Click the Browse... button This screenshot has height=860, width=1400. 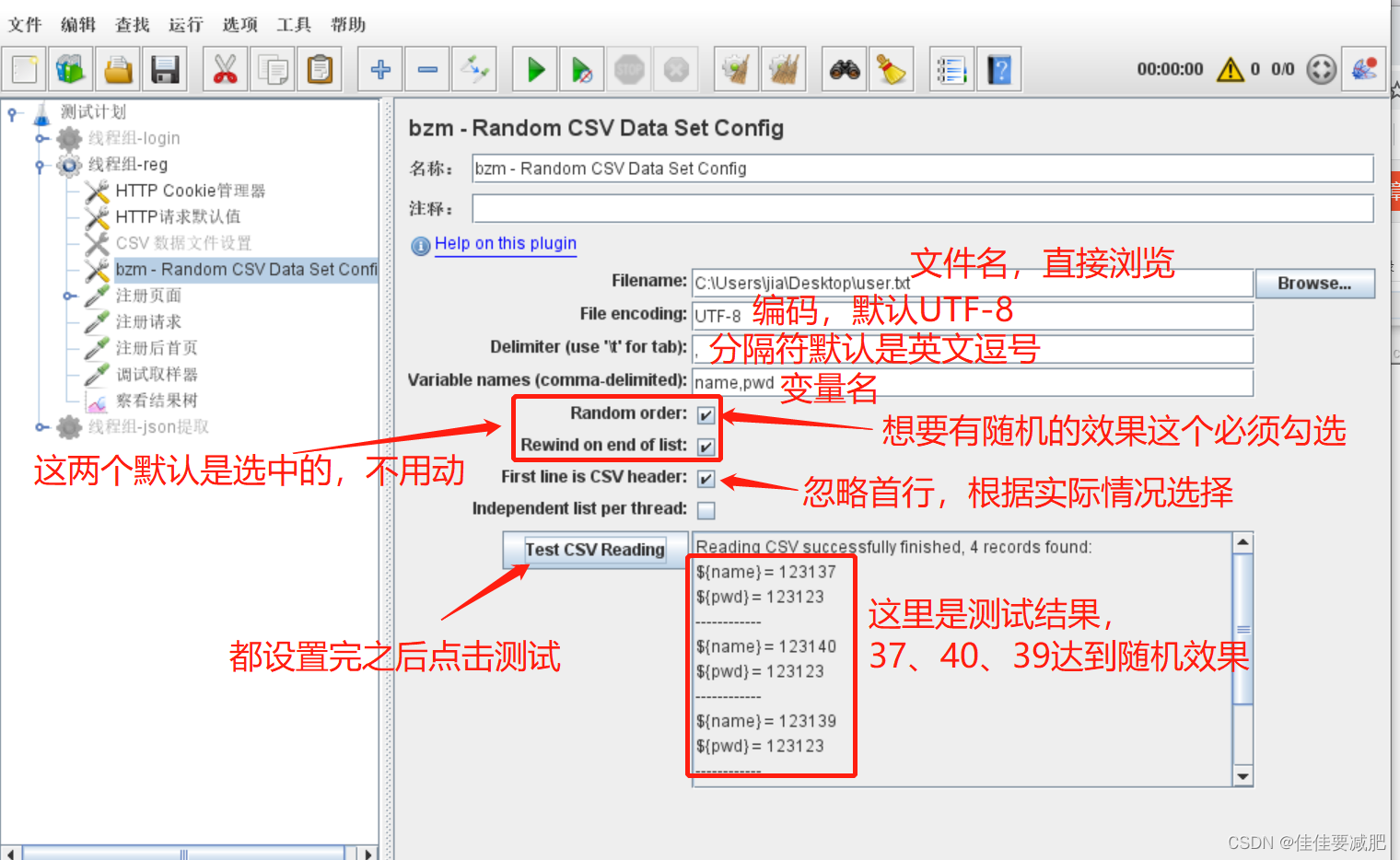1314,284
